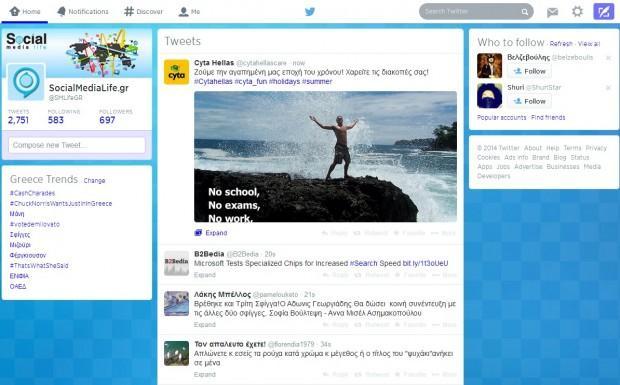Open direct messages envelope icon
The height and width of the screenshot is (385, 620).
point(552,12)
